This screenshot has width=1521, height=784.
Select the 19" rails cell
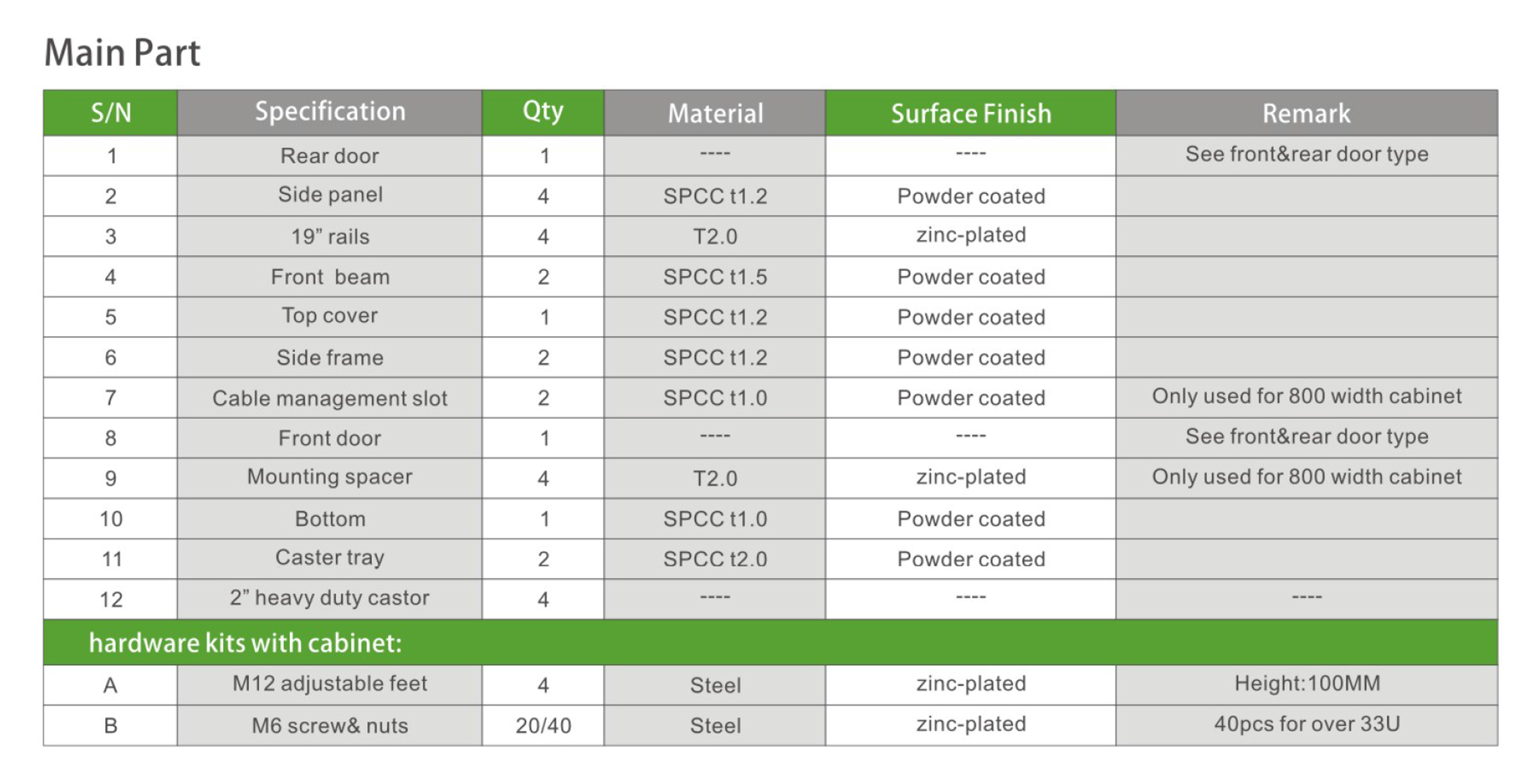point(330,236)
